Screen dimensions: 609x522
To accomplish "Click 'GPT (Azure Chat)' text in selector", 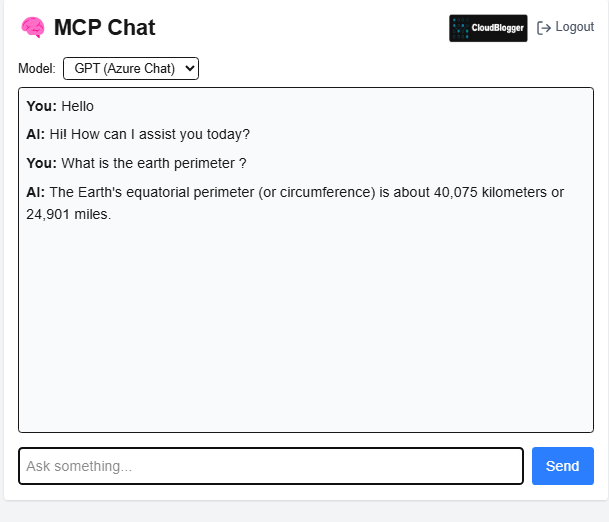I will (x=125, y=69).
